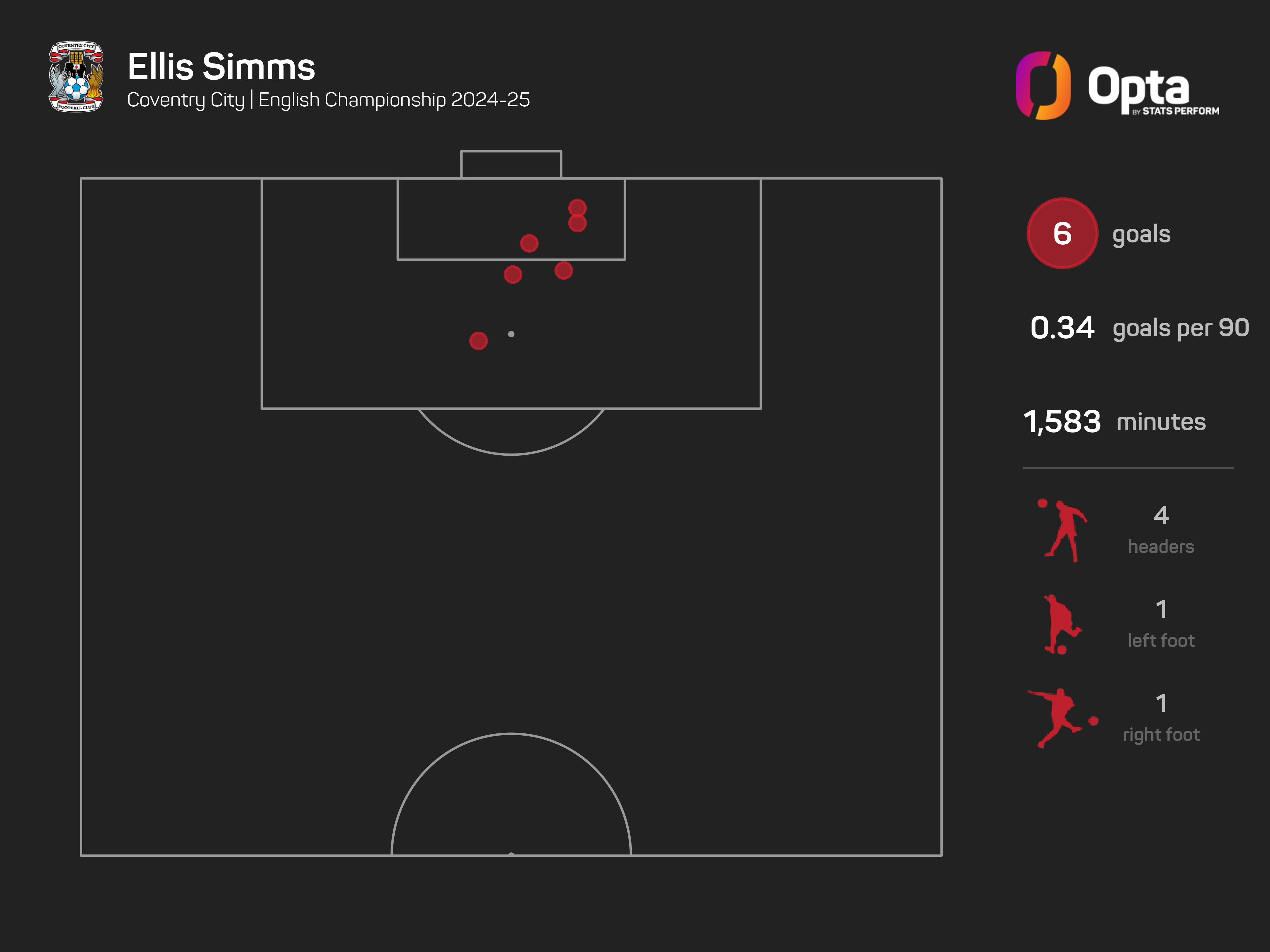The height and width of the screenshot is (952, 1270).
Task: Click the Opta logo icon
Action: click(1043, 85)
